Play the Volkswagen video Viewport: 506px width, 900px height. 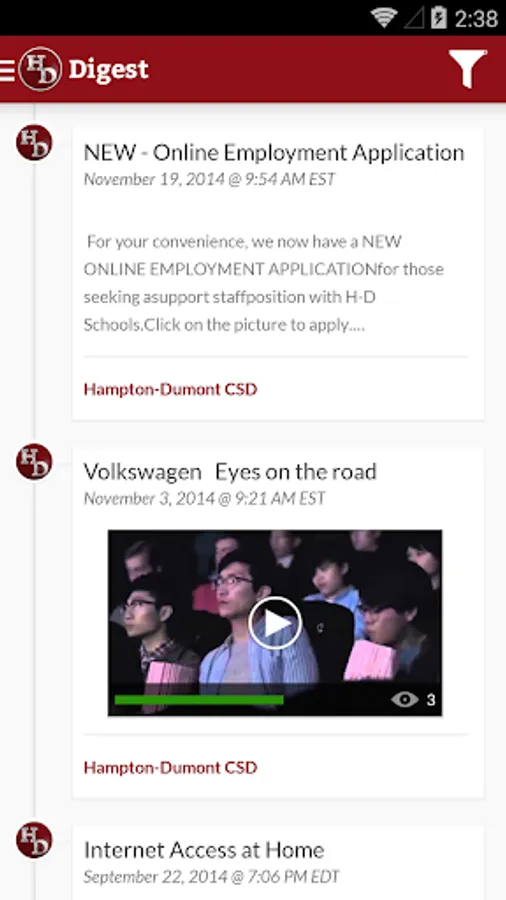click(x=275, y=623)
